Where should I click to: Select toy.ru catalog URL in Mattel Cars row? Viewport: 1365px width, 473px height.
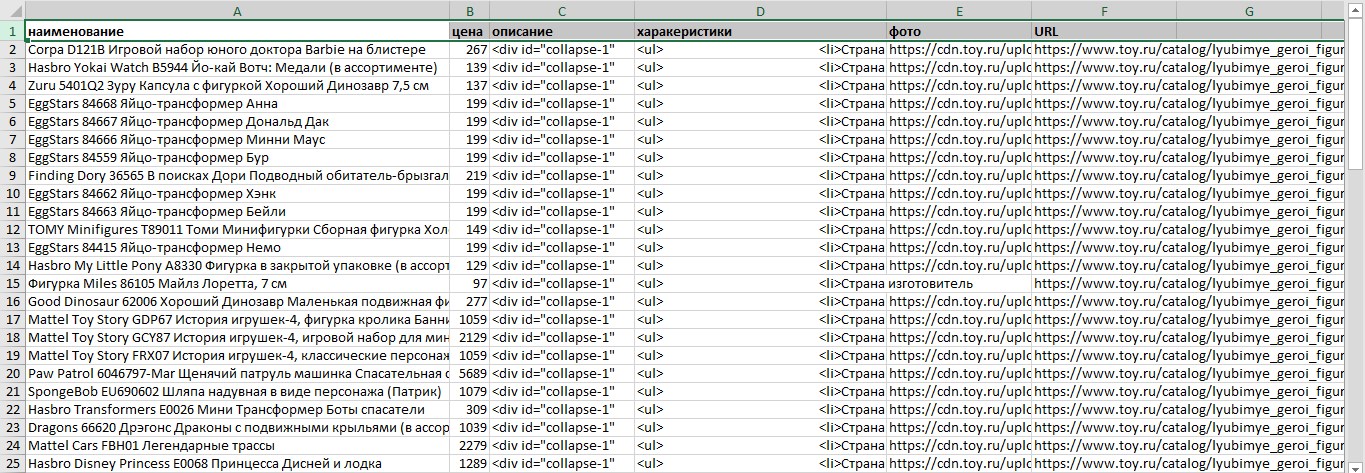tap(1104, 445)
